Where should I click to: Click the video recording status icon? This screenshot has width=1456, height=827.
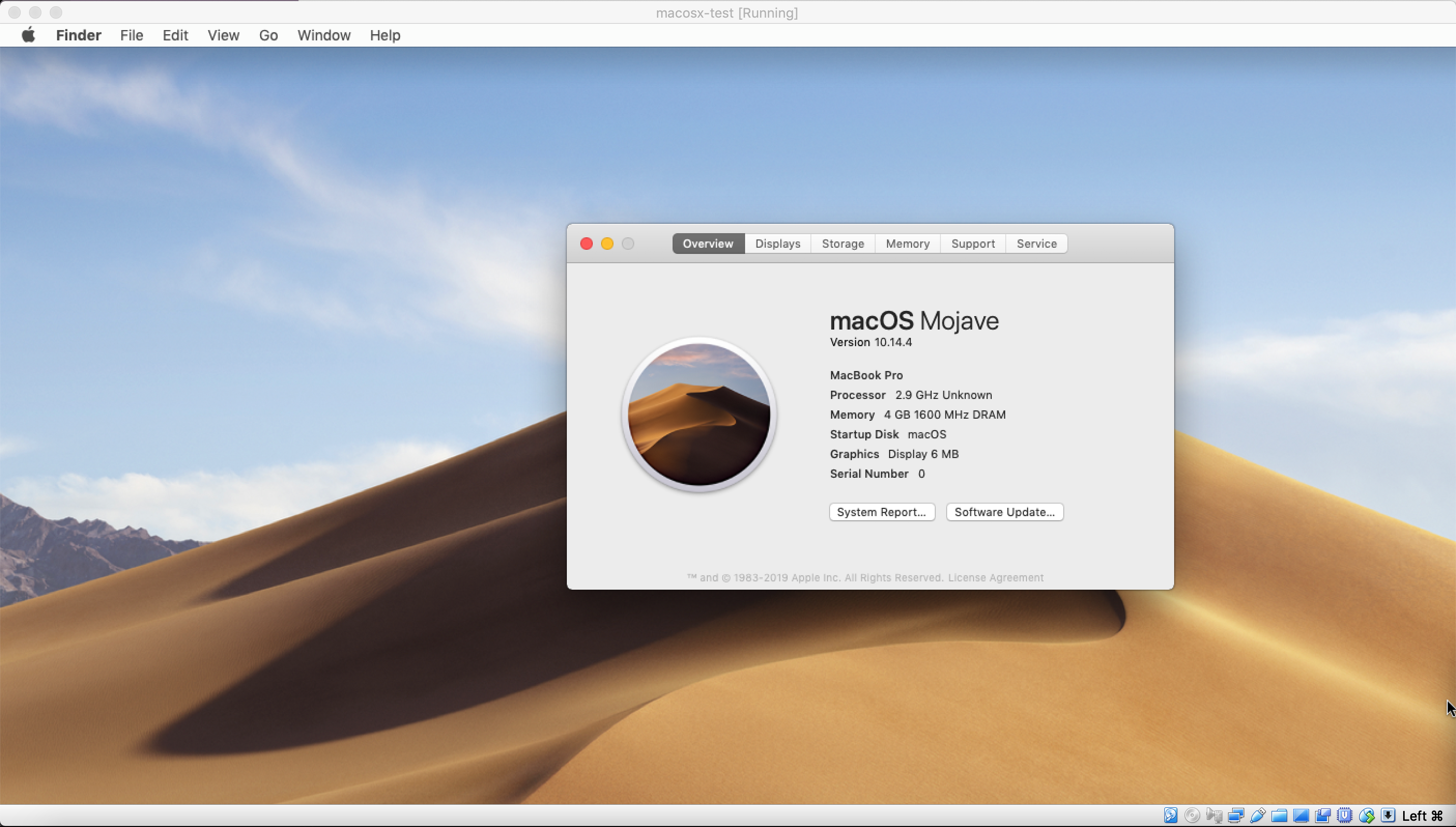tap(1322, 816)
